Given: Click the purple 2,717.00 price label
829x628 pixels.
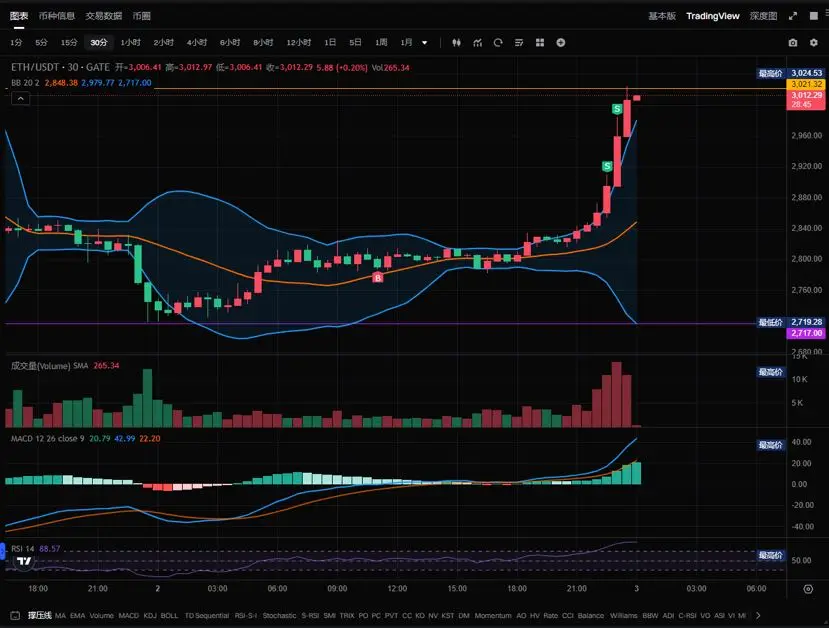Looking at the screenshot, I should [806, 333].
